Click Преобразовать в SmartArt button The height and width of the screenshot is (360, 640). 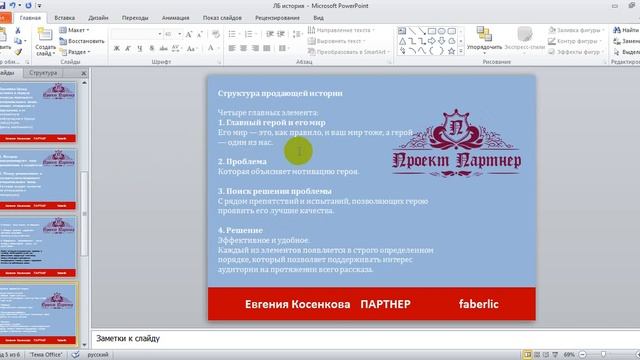[349, 52]
